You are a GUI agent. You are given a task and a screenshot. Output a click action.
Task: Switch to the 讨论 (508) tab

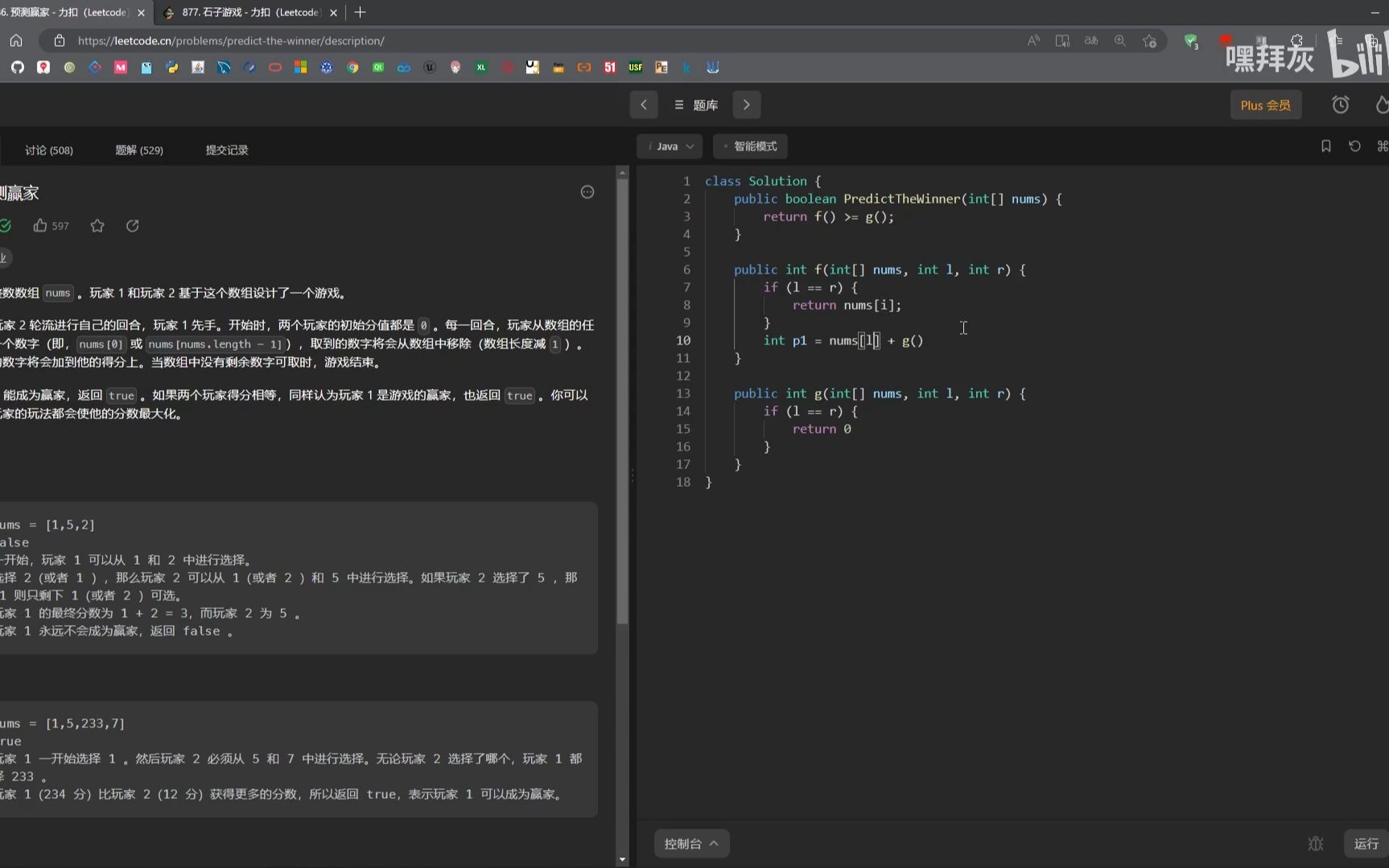click(x=49, y=150)
